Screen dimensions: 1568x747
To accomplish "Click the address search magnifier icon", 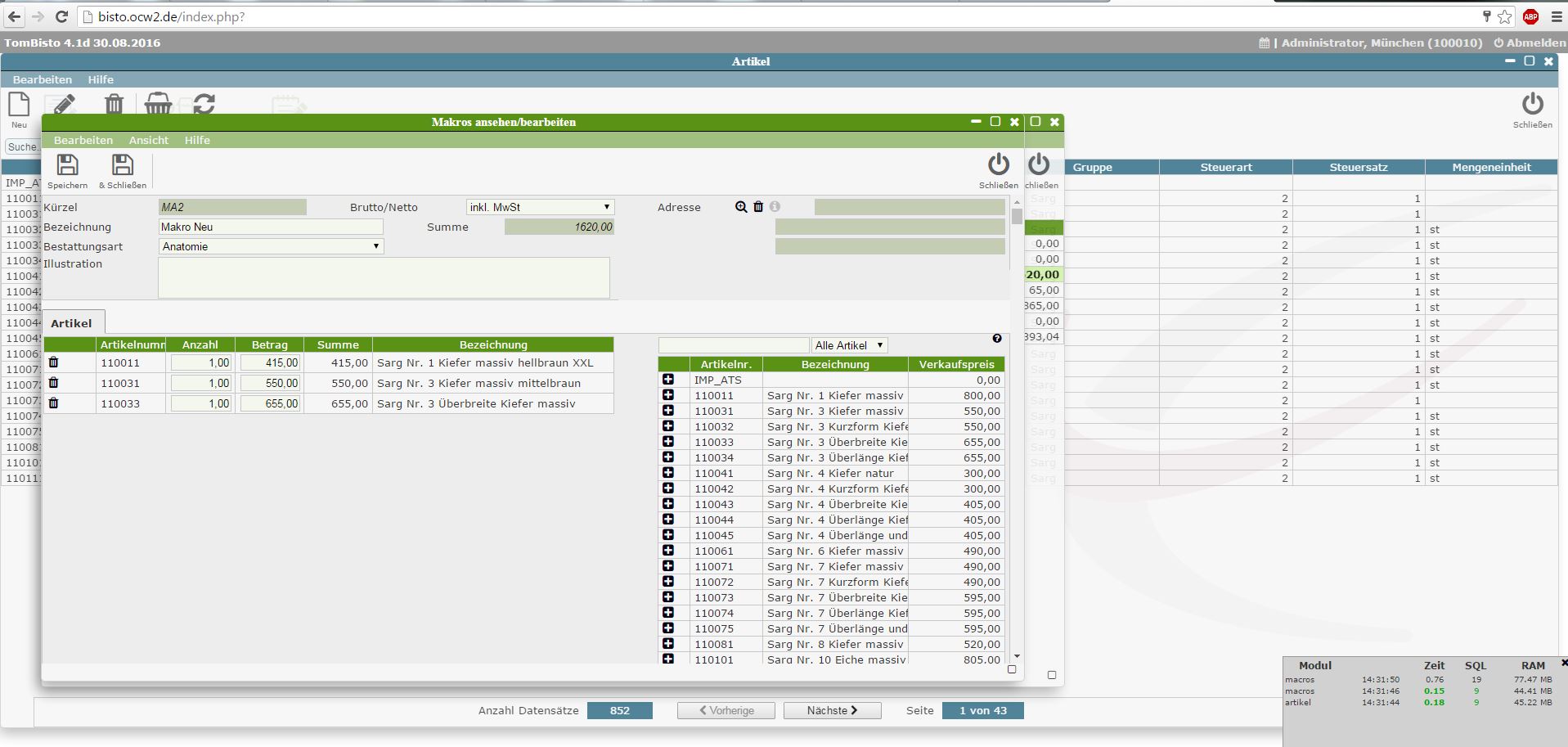I will pyautogui.click(x=741, y=207).
